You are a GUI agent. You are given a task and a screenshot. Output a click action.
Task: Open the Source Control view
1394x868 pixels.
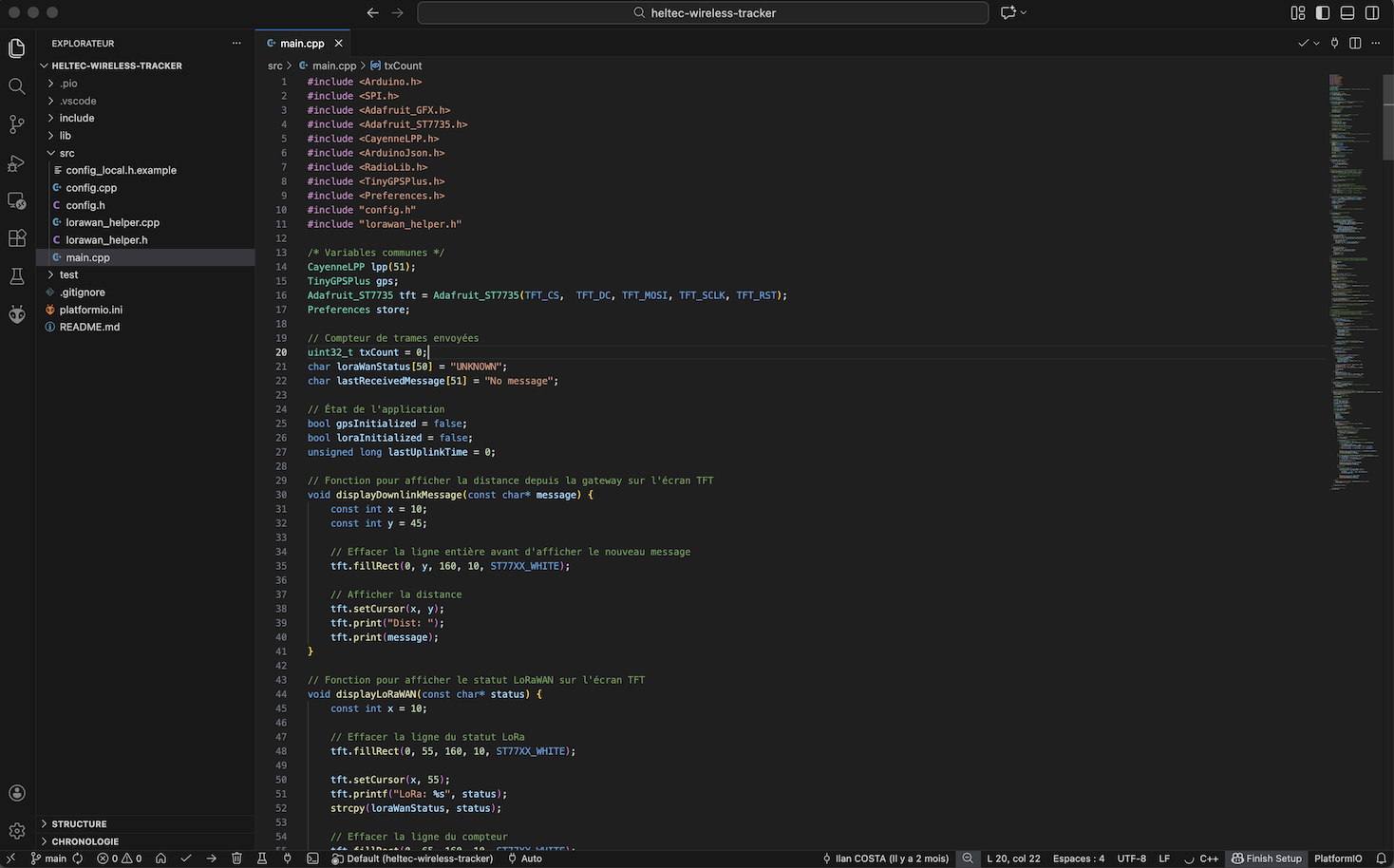pyautogui.click(x=17, y=124)
